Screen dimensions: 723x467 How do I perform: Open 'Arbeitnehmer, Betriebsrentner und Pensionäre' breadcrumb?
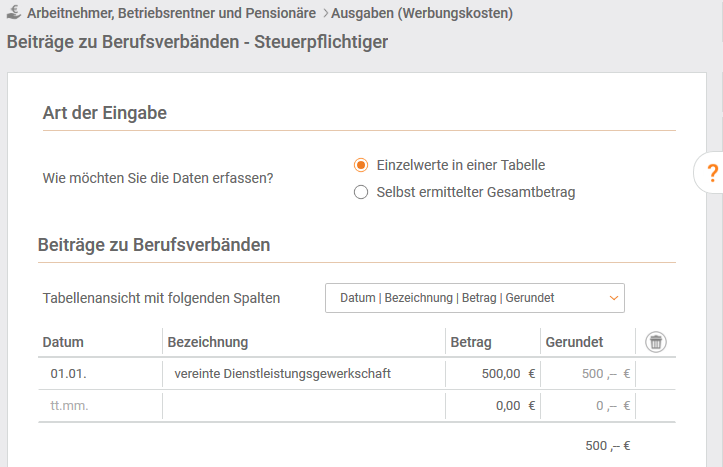pos(171,13)
